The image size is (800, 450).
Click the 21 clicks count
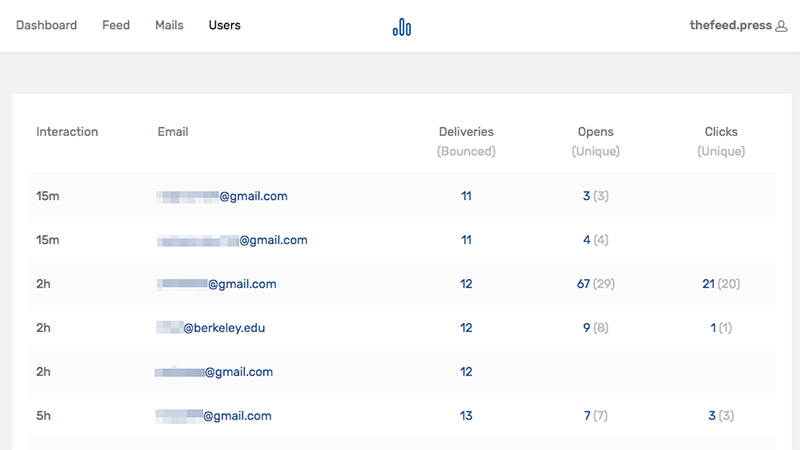pos(708,284)
